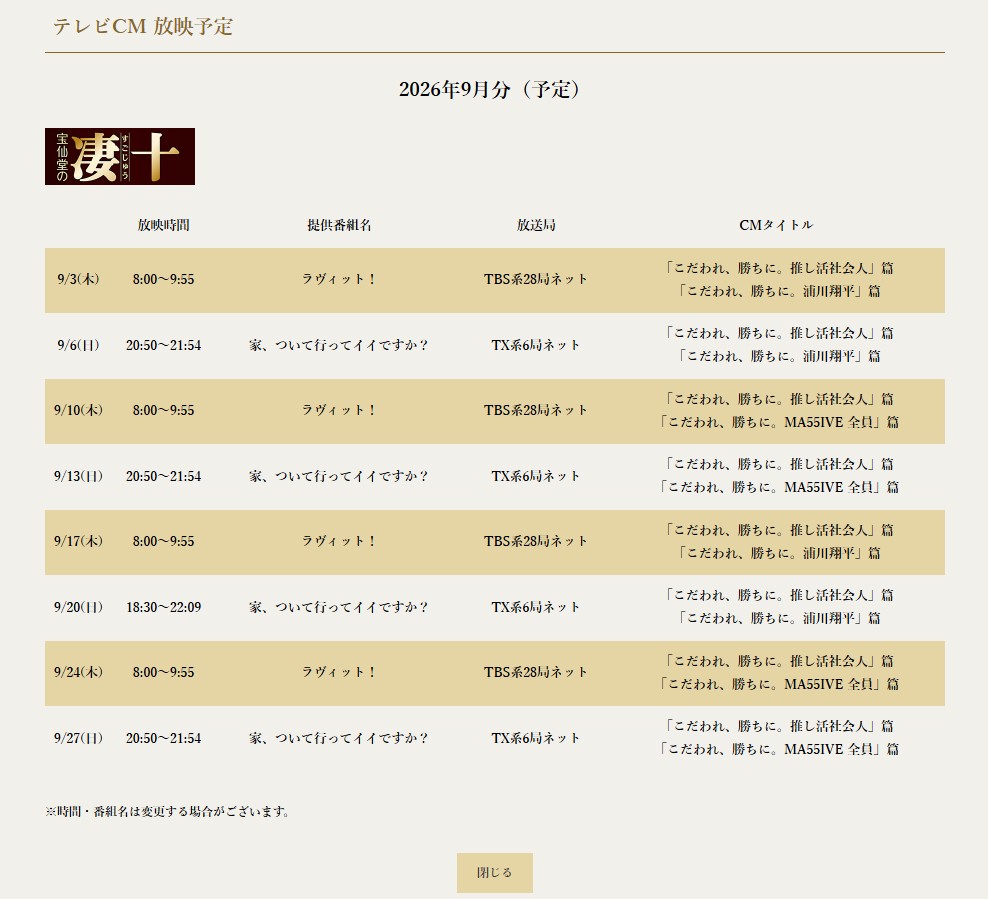Click 家、ついて行ってイイですか？ in 9/27 row
Viewport: 988px width, 899px height.
pos(339,738)
